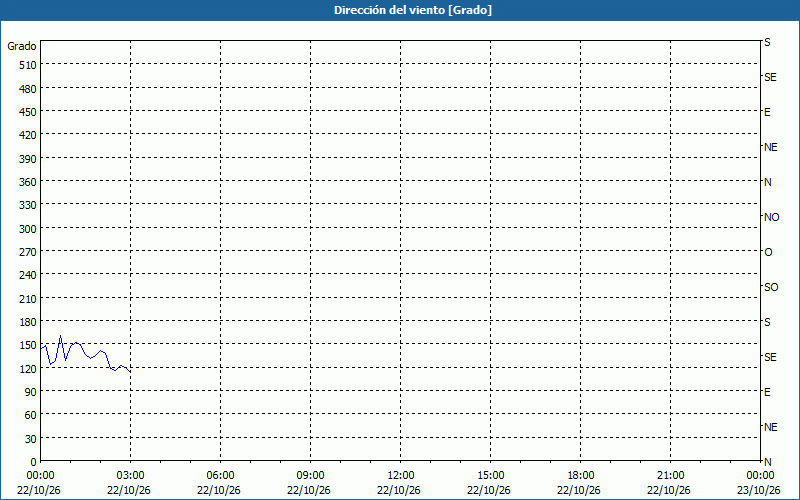Select the 240 value on the degree axis

[x=28, y=276]
